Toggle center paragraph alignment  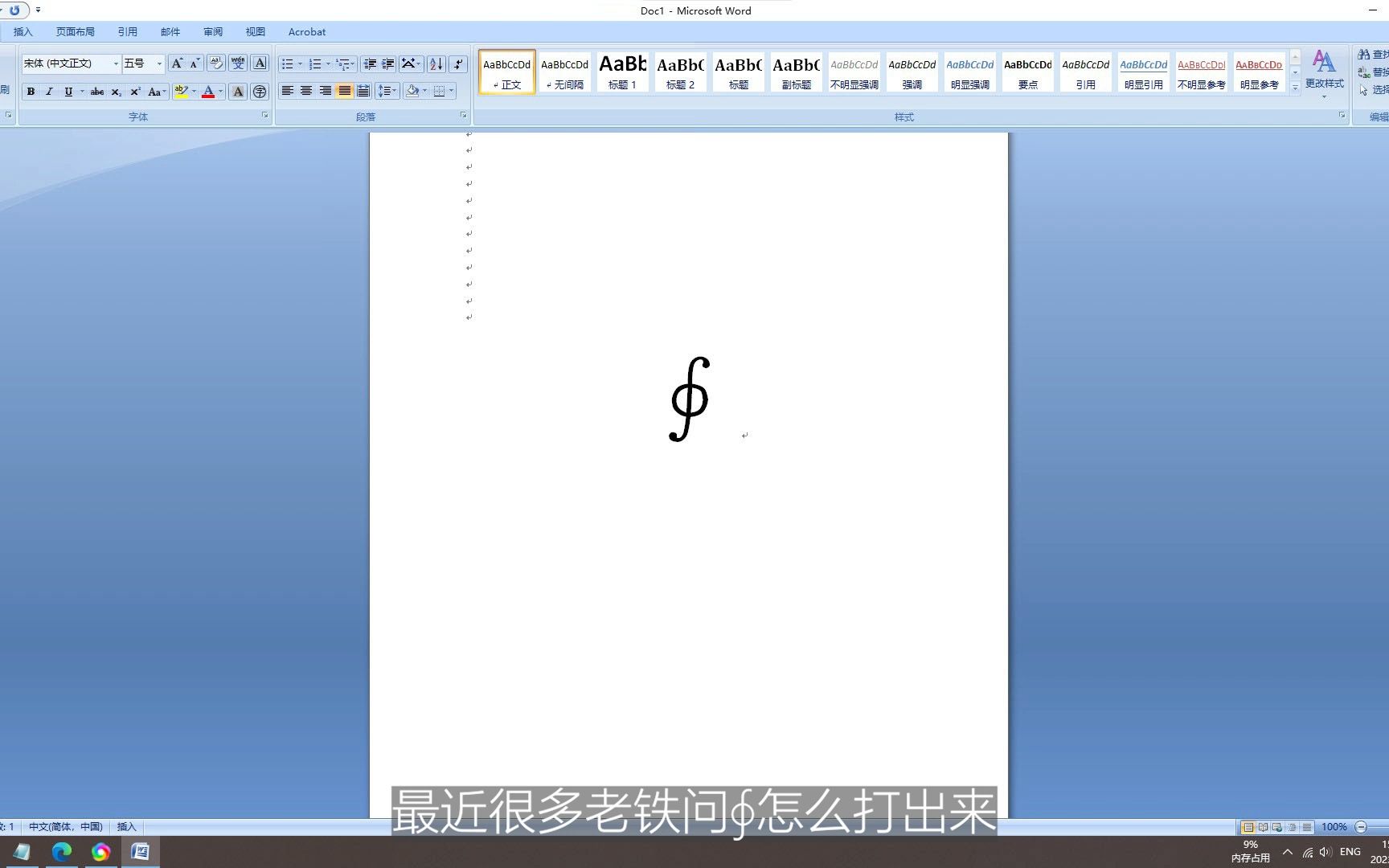pyautogui.click(x=306, y=91)
